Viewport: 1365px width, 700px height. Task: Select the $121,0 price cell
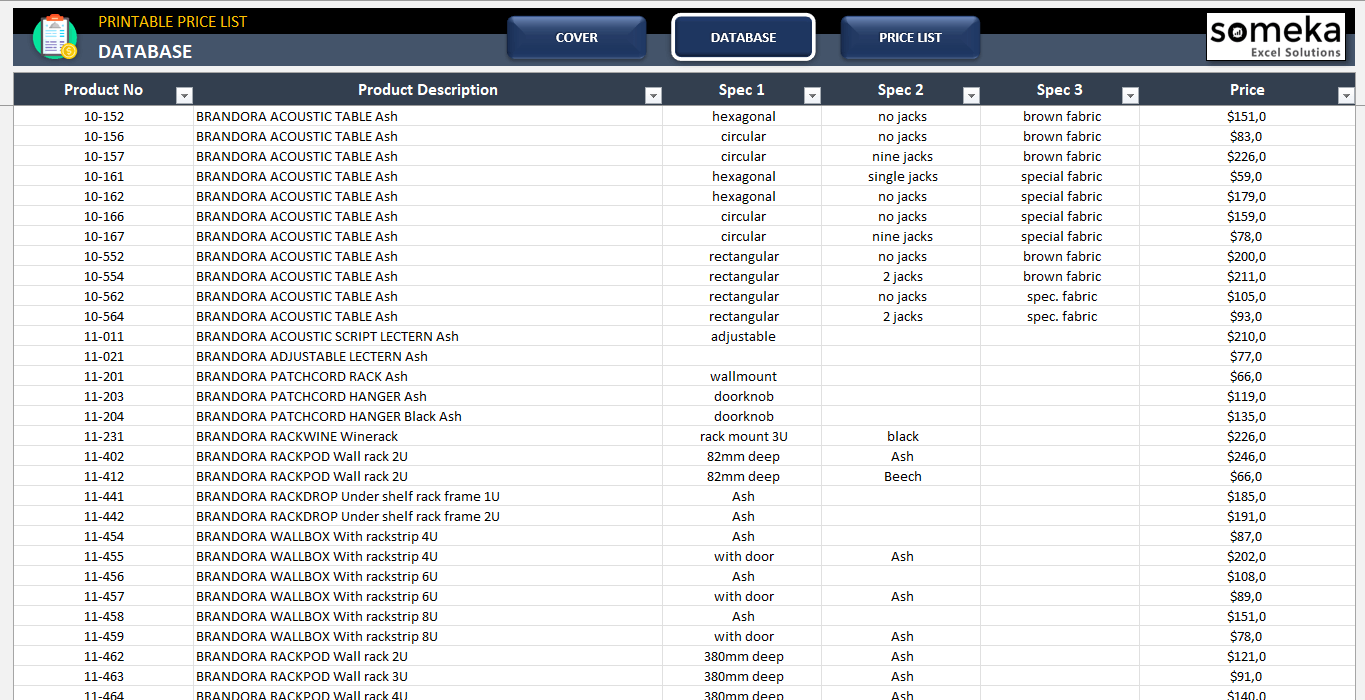click(x=1247, y=657)
